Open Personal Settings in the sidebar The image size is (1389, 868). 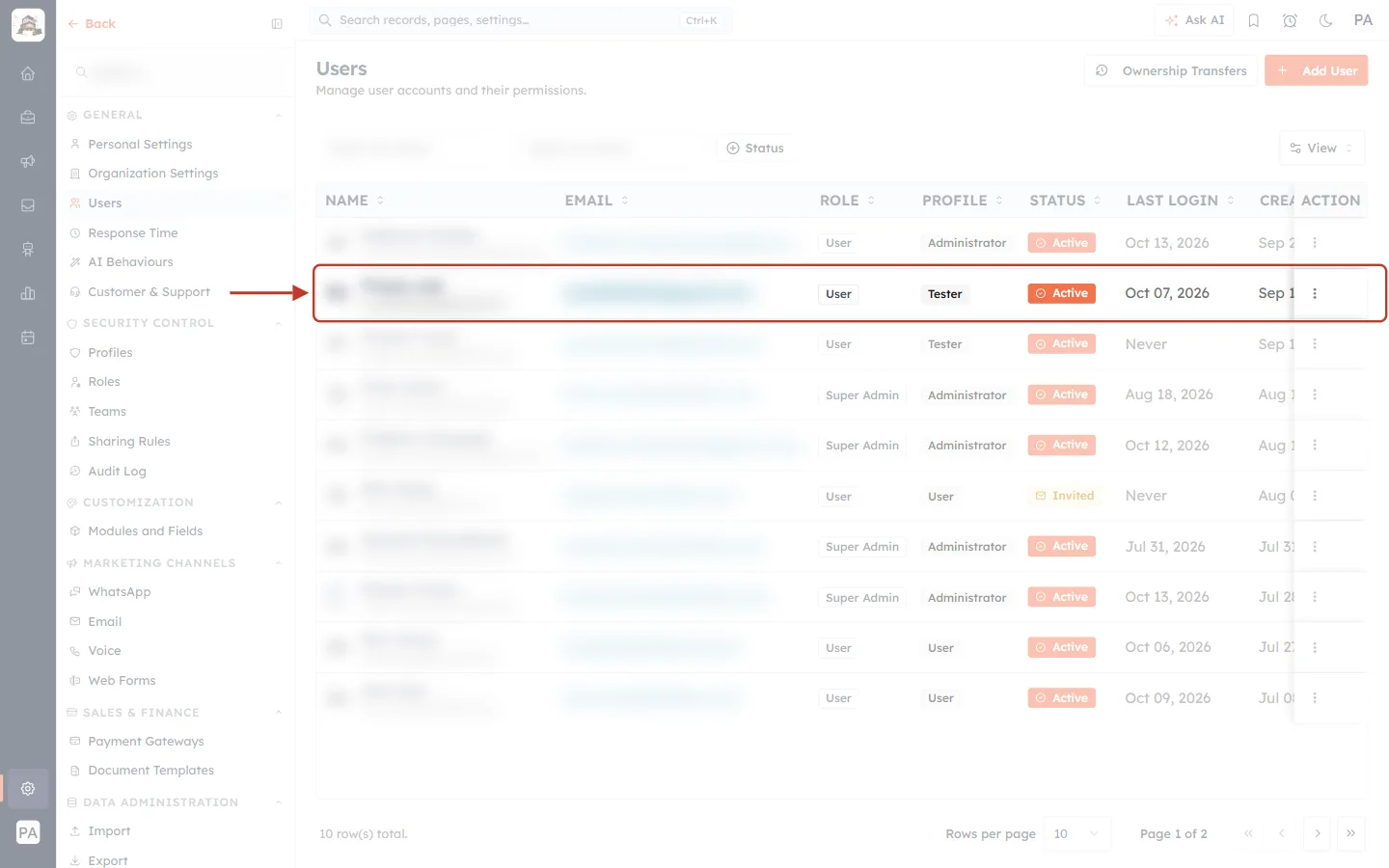pos(140,145)
